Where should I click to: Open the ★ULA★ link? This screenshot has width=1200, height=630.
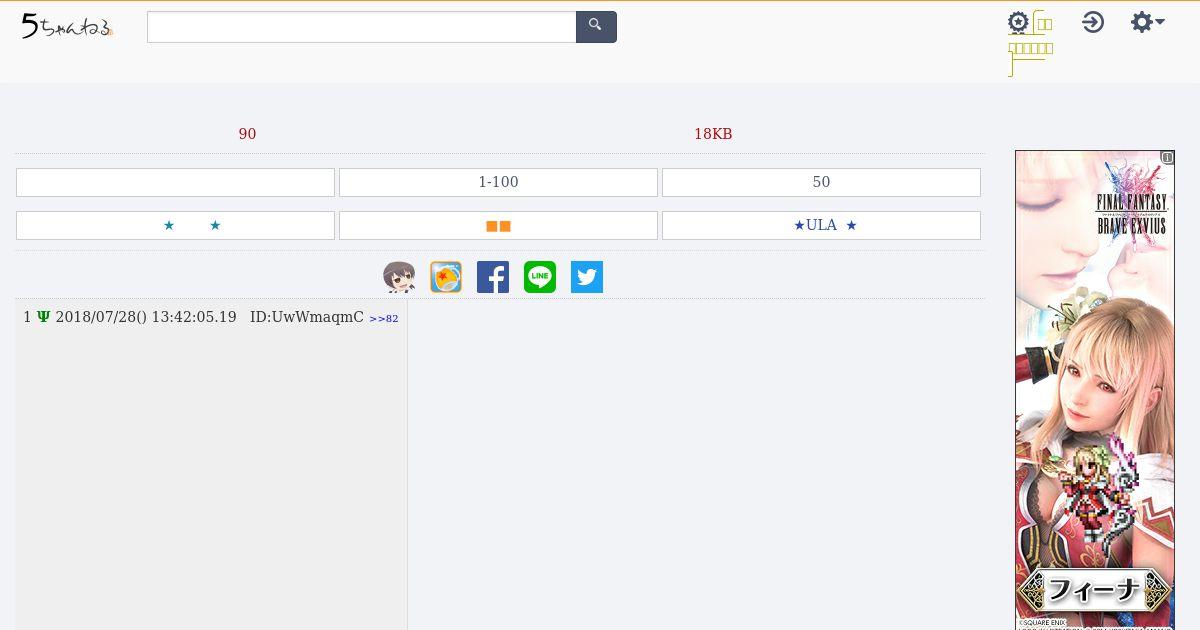click(821, 225)
